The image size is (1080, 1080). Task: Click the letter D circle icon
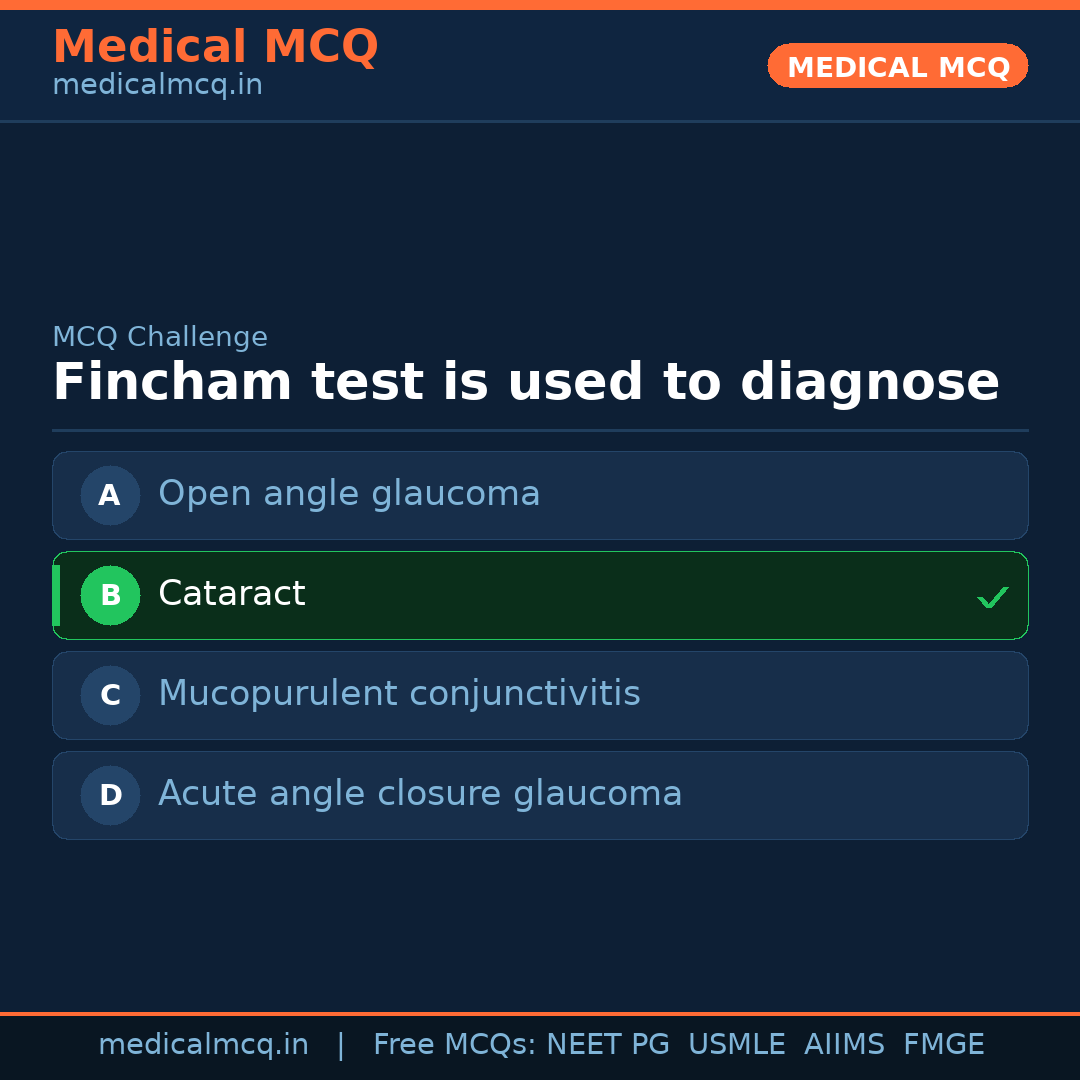coord(110,795)
